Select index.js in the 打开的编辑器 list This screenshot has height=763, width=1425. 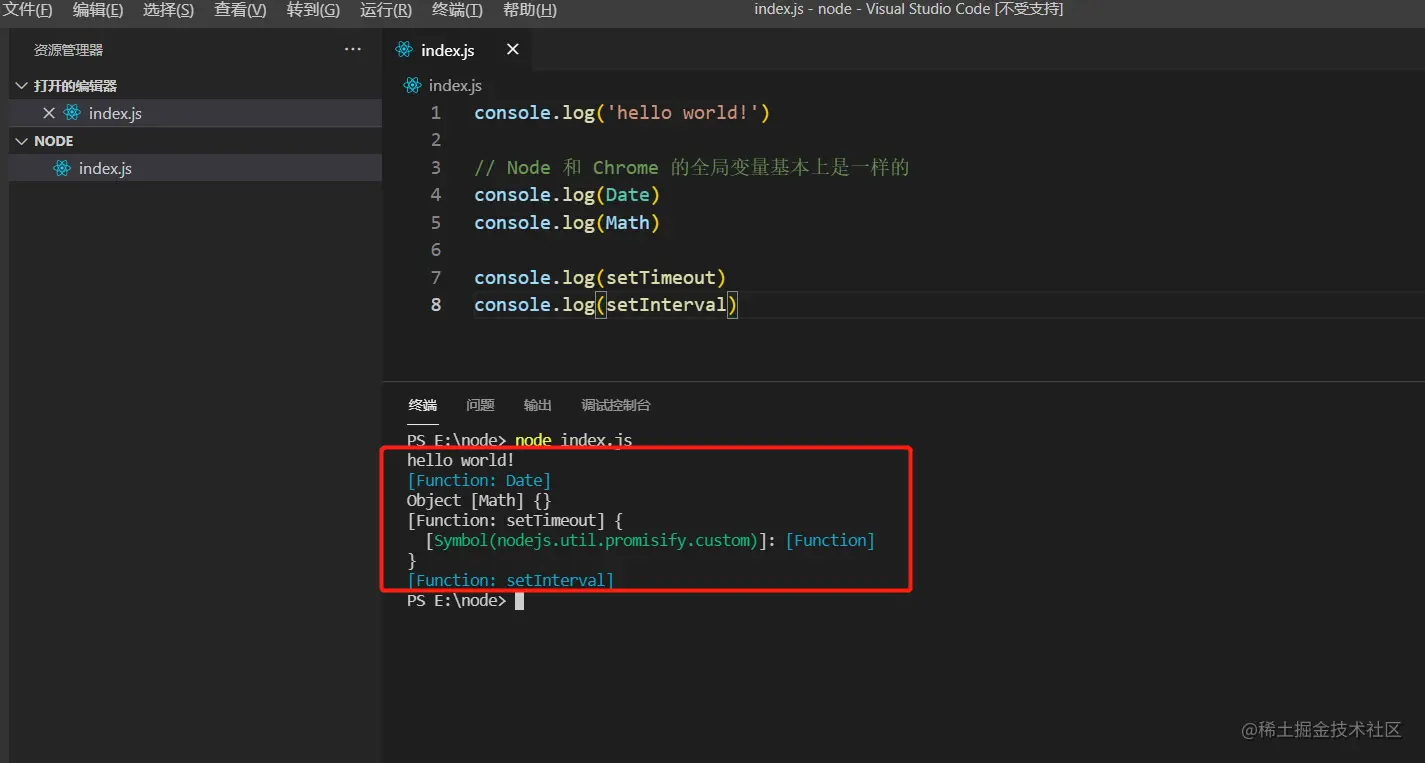pos(195,113)
